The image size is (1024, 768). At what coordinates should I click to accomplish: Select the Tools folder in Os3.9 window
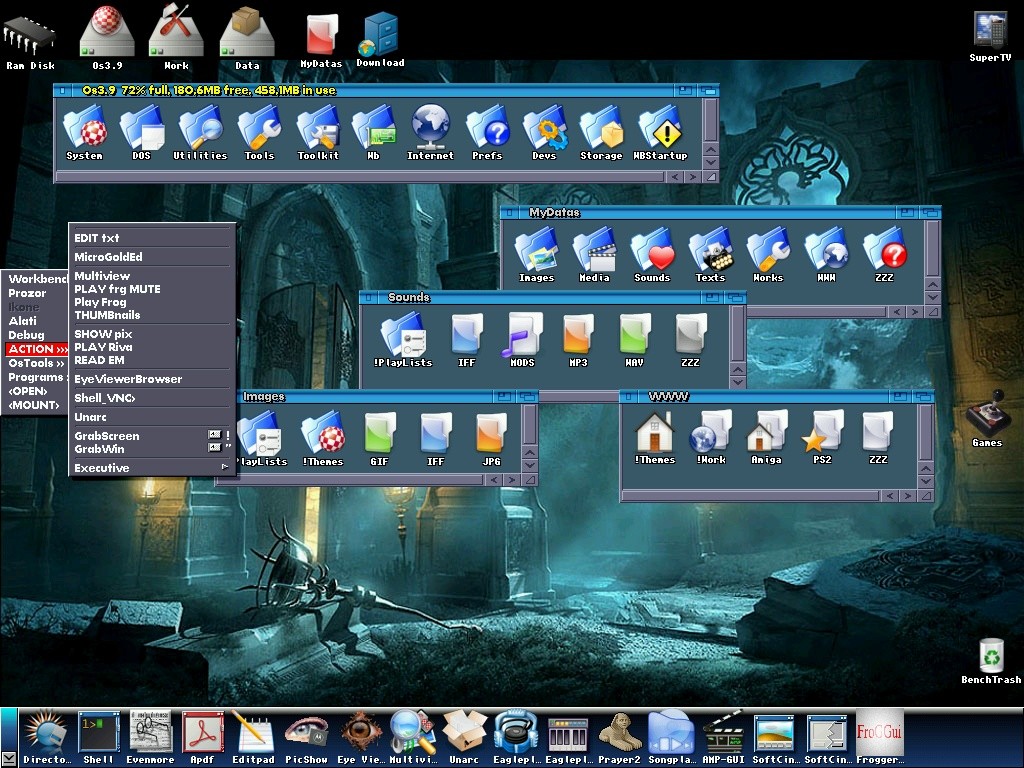click(259, 133)
